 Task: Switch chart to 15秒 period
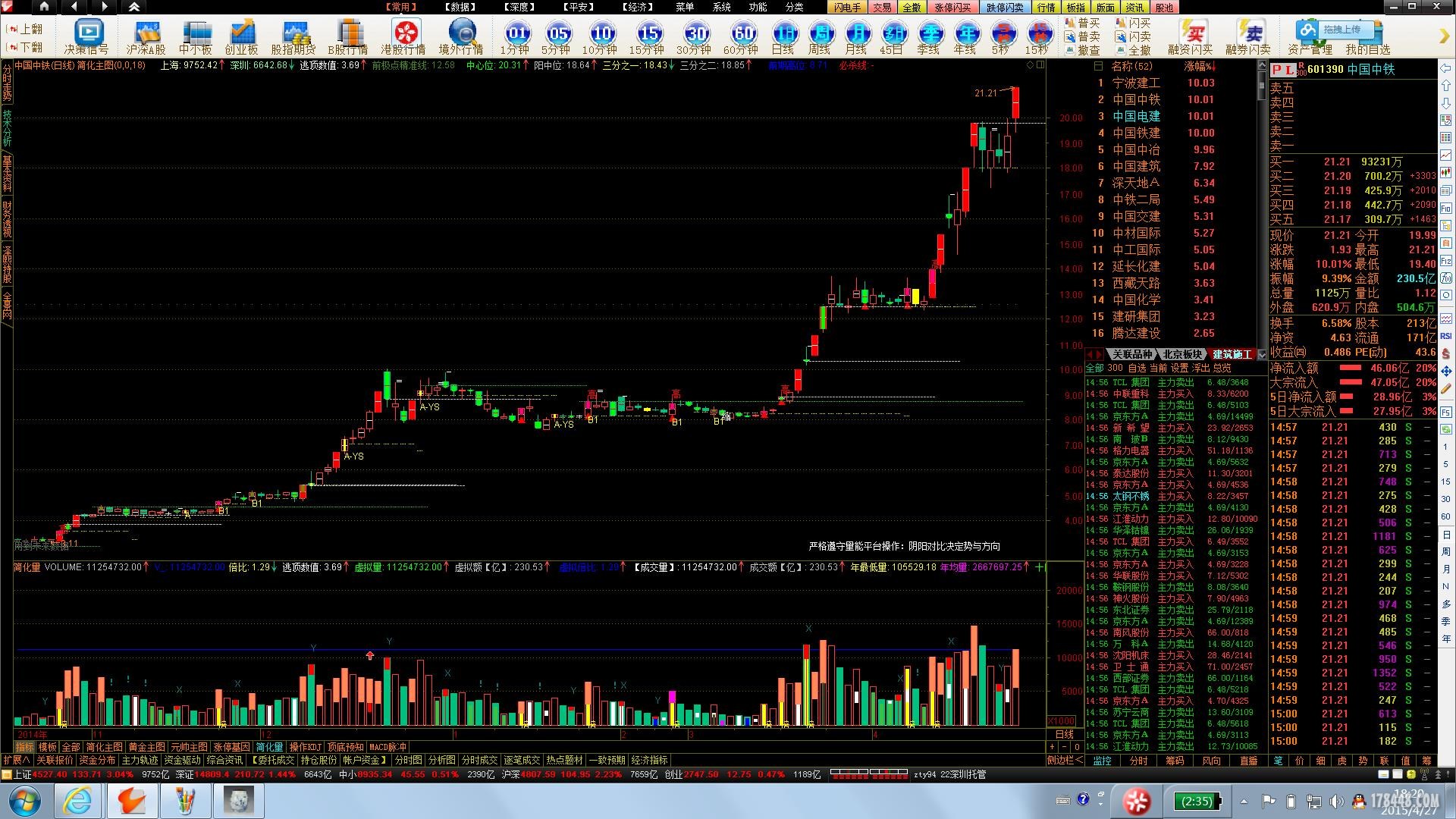1037,37
